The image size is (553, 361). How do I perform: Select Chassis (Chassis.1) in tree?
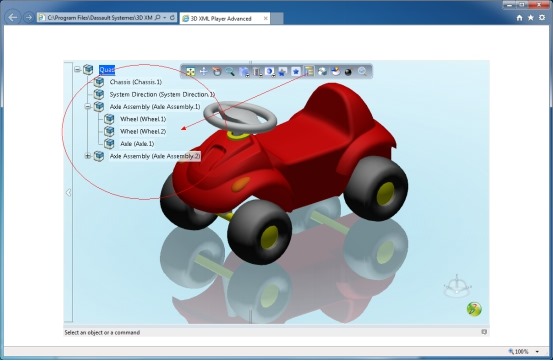[135, 82]
